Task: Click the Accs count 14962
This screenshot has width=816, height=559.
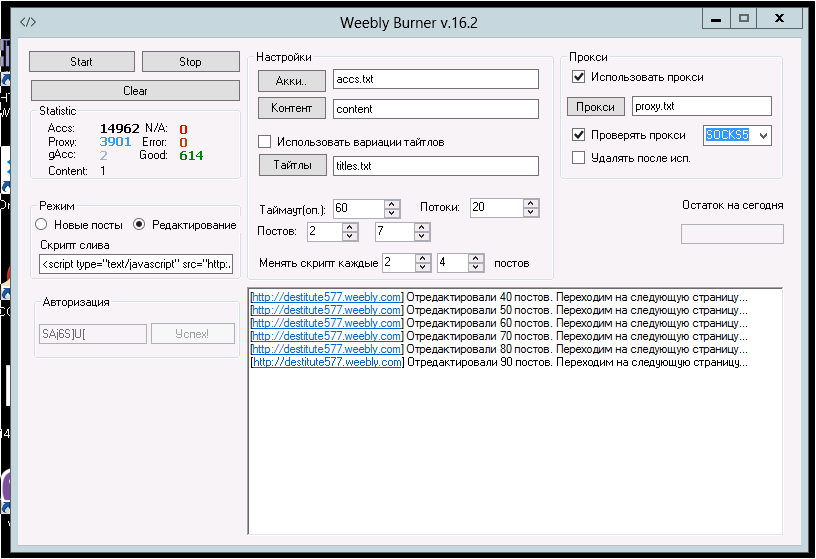Action: 120,129
